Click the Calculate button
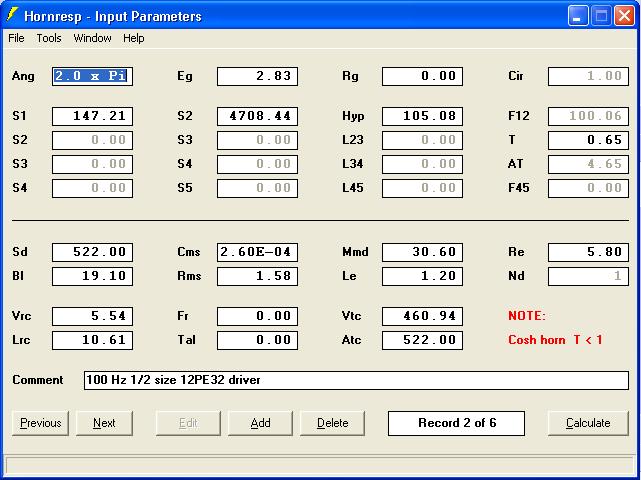Viewport: 641px width, 480px height. click(x=588, y=423)
